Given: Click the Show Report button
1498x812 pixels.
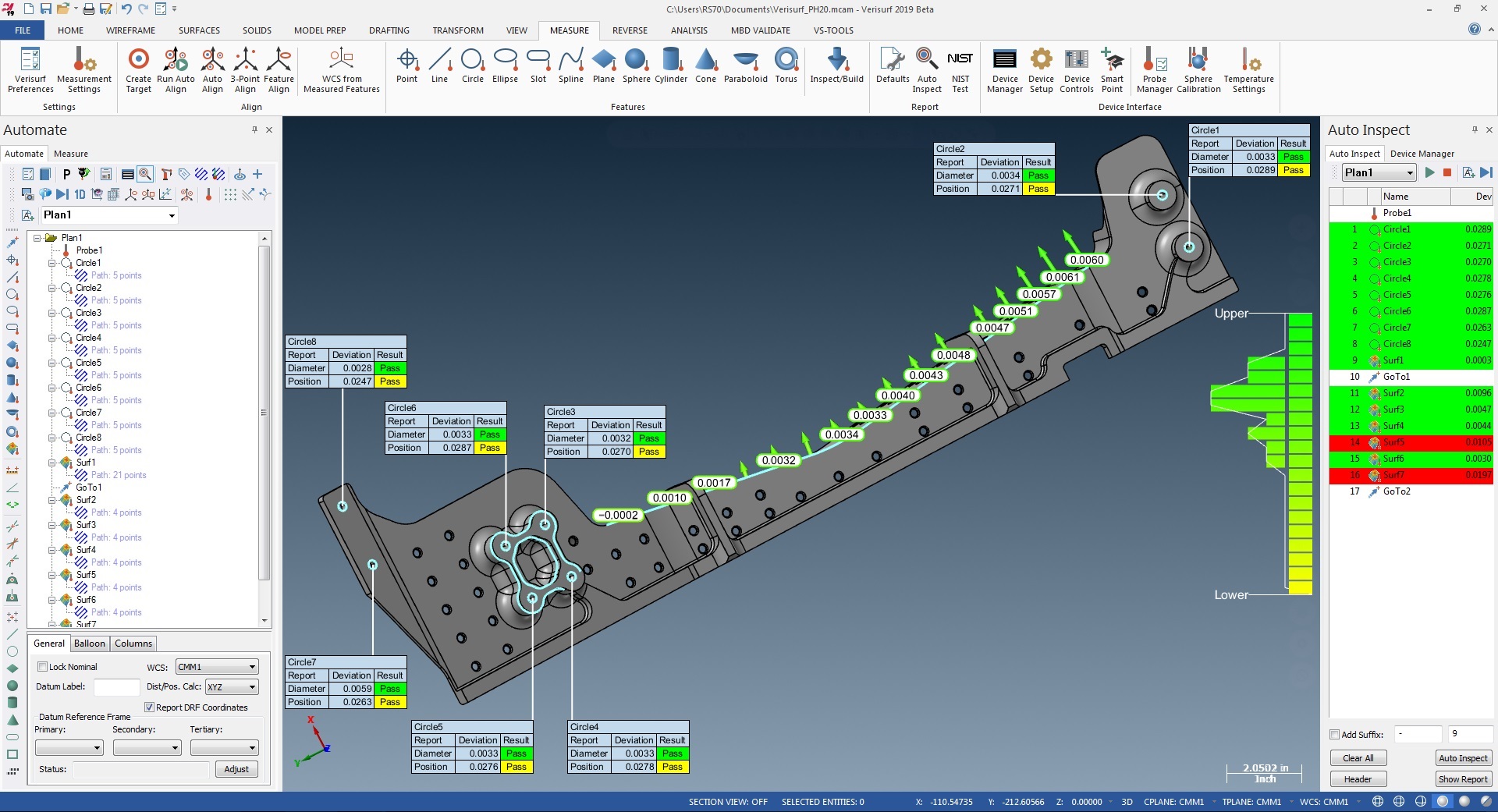Looking at the screenshot, I should pyautogui.click(x=1463, y=779).
